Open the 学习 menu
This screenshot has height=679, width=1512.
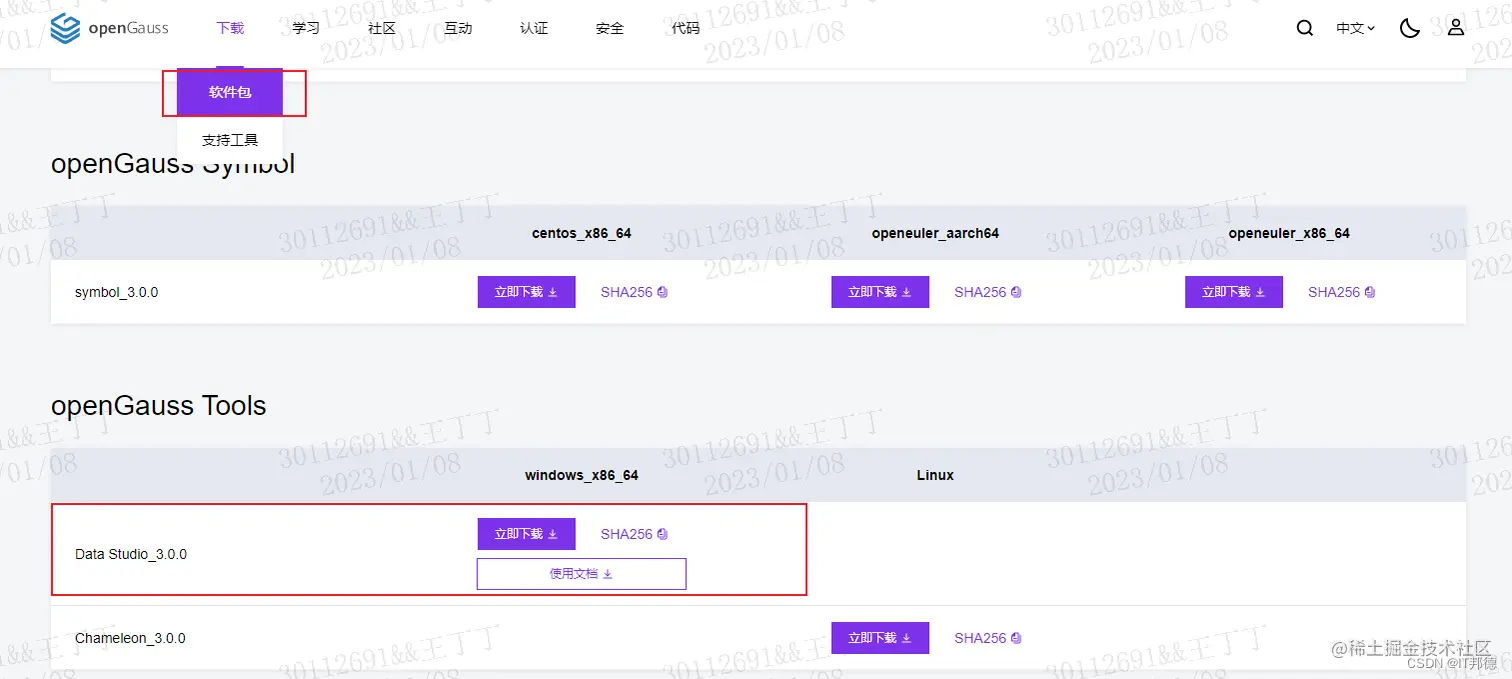point(306,28)
